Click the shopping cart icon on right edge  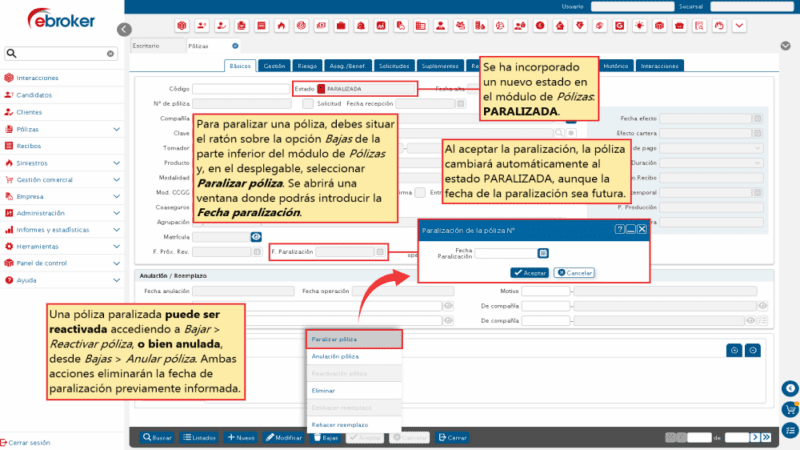[789, 409]
